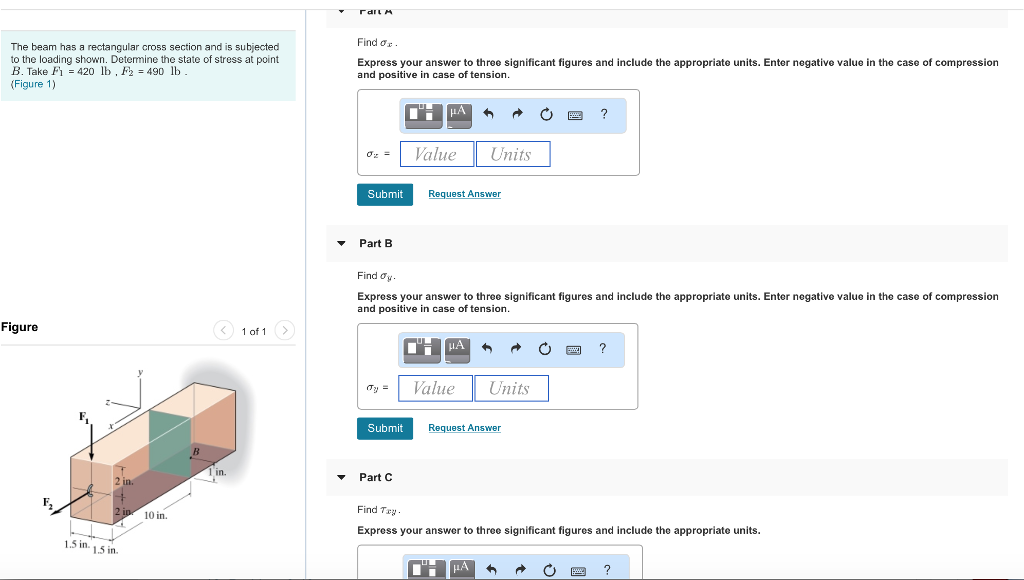This screenshot has width=1024, height=580.
Task: Undo in the Part A answer toolbar
Action: coord(488,114)
